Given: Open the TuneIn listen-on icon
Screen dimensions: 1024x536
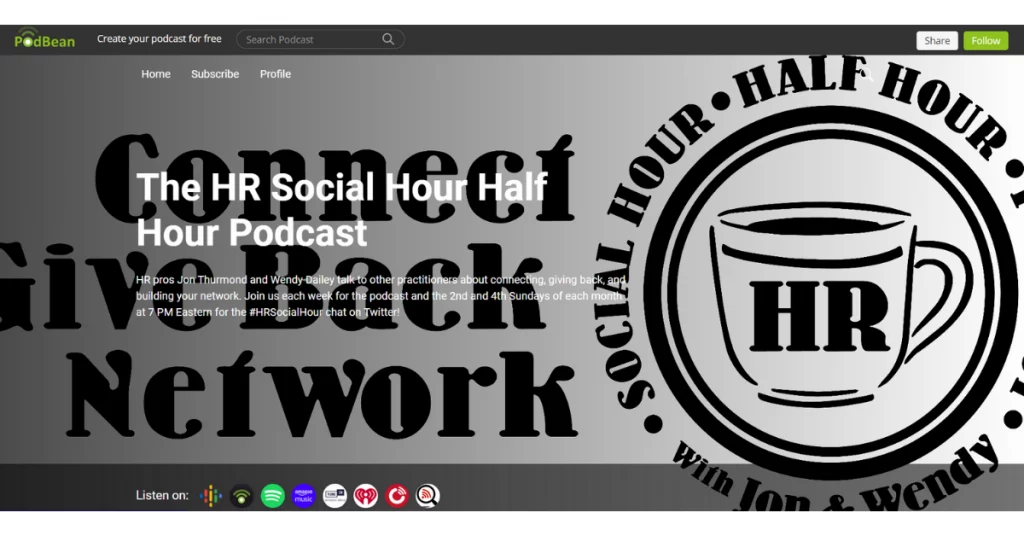Looking at the screenshot, I should tap(335, 496).
